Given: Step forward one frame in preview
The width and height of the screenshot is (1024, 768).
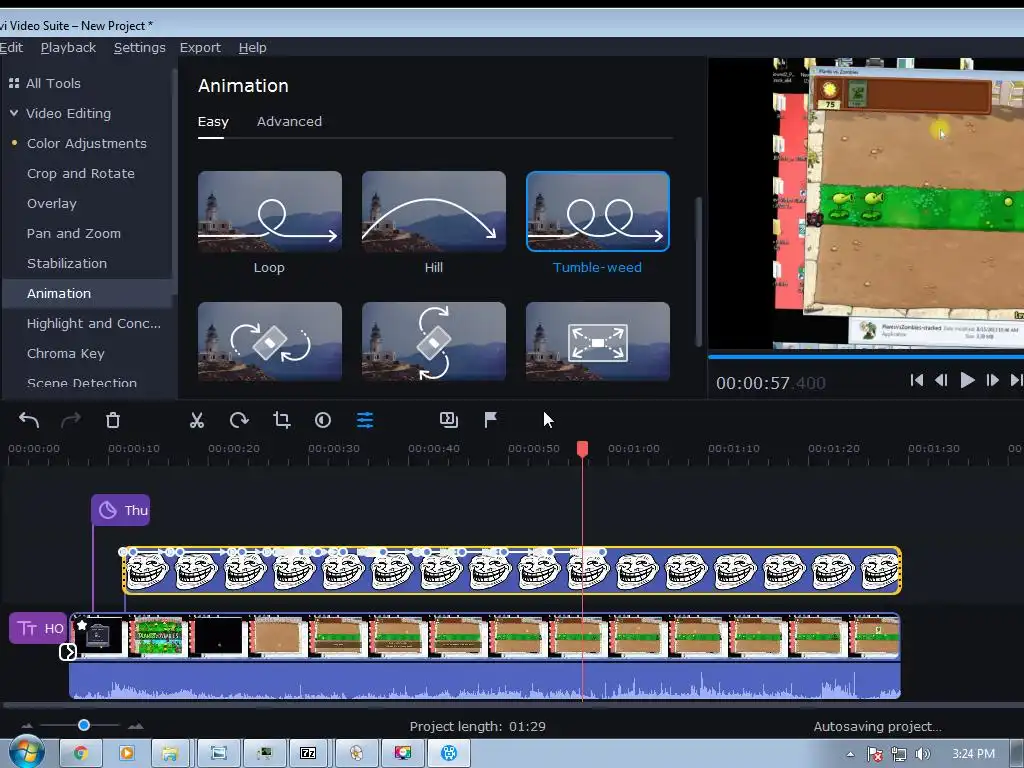Looking at the screenshot, I should tap(992, 380).
